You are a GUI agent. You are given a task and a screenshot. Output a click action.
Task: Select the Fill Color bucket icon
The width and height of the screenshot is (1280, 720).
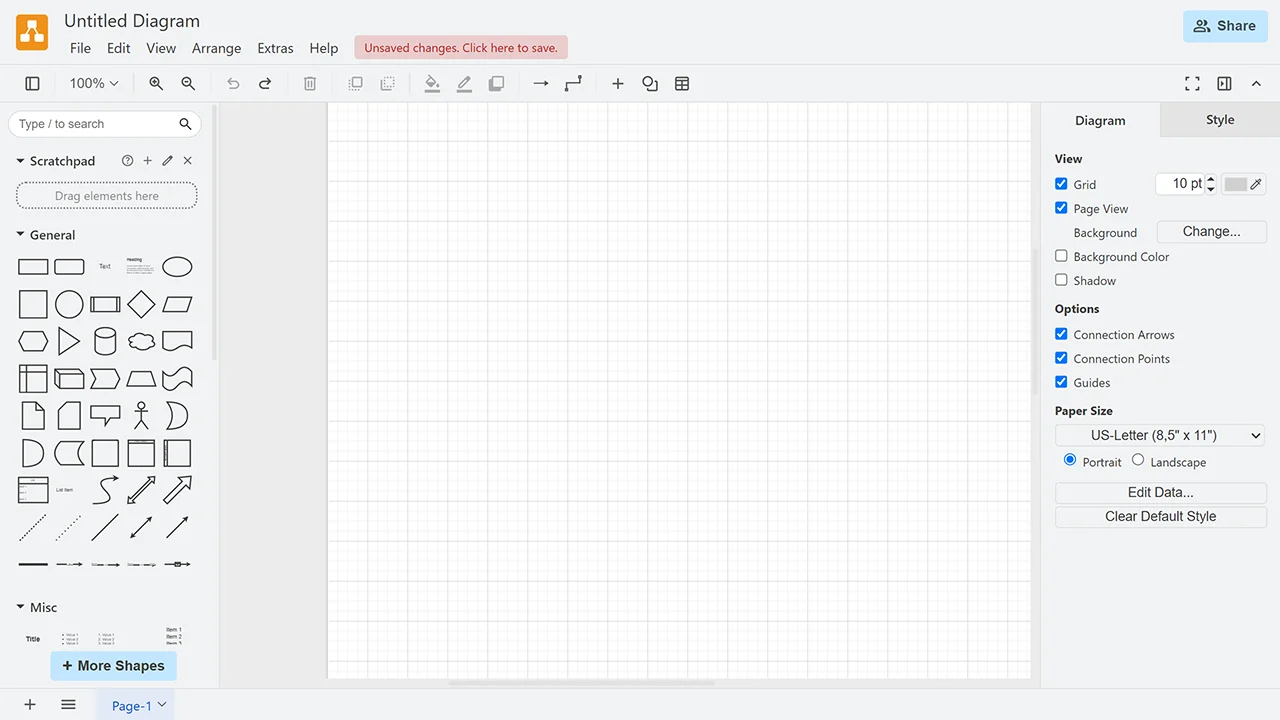point(432,84)
